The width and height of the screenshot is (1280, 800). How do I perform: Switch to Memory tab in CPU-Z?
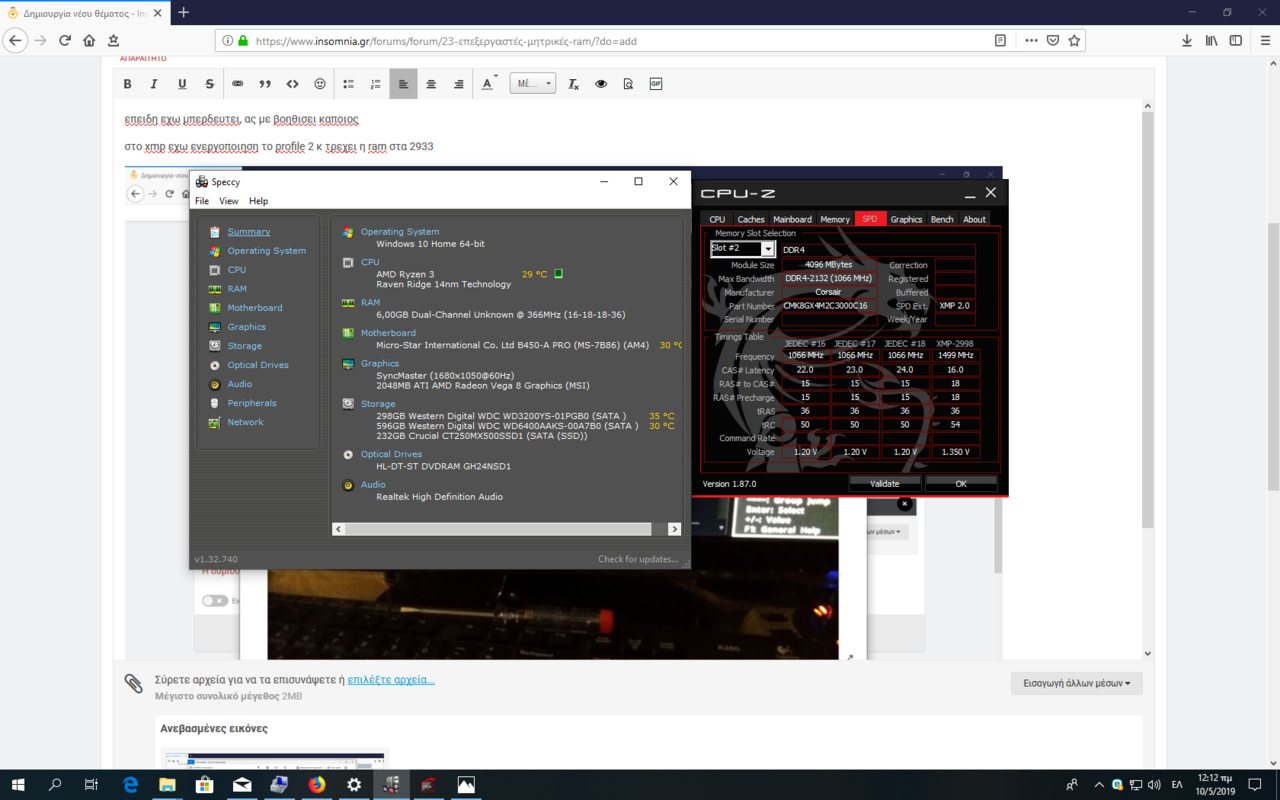[x=835, y=219]
